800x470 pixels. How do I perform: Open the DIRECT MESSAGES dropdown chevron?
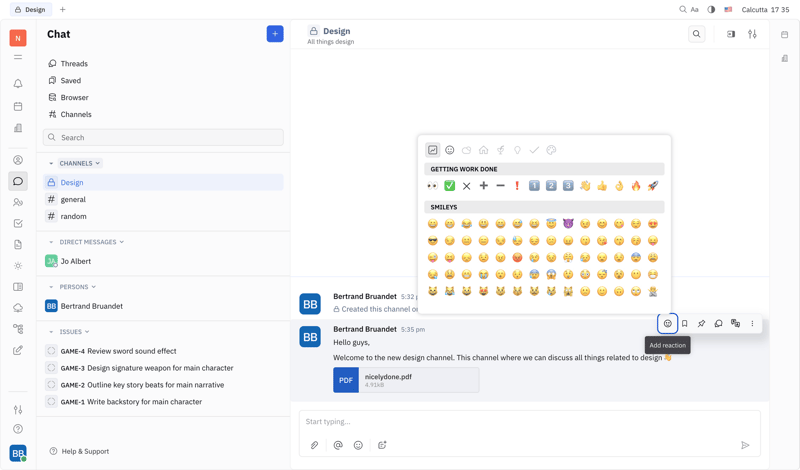point(121,242)
